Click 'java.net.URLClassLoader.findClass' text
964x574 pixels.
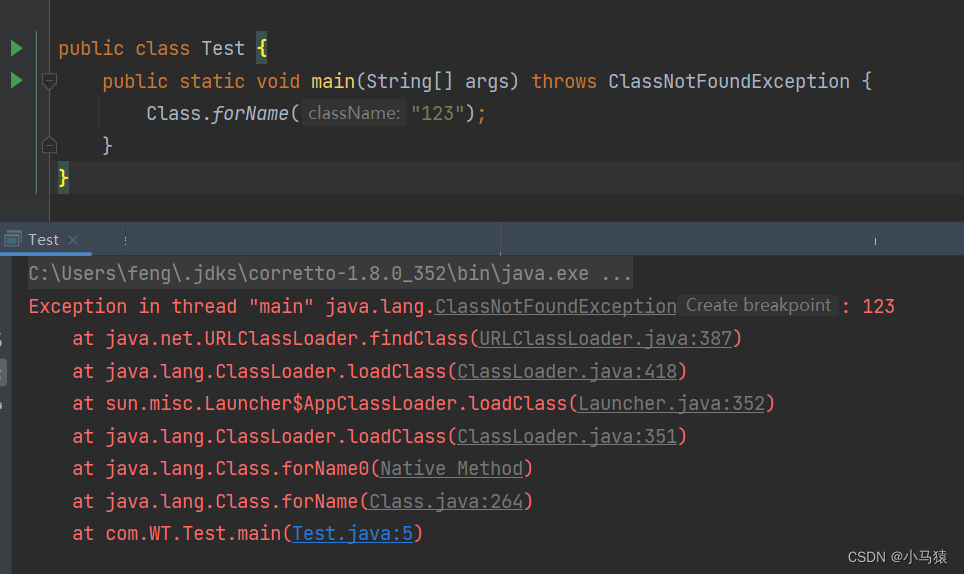coord(286,339)
